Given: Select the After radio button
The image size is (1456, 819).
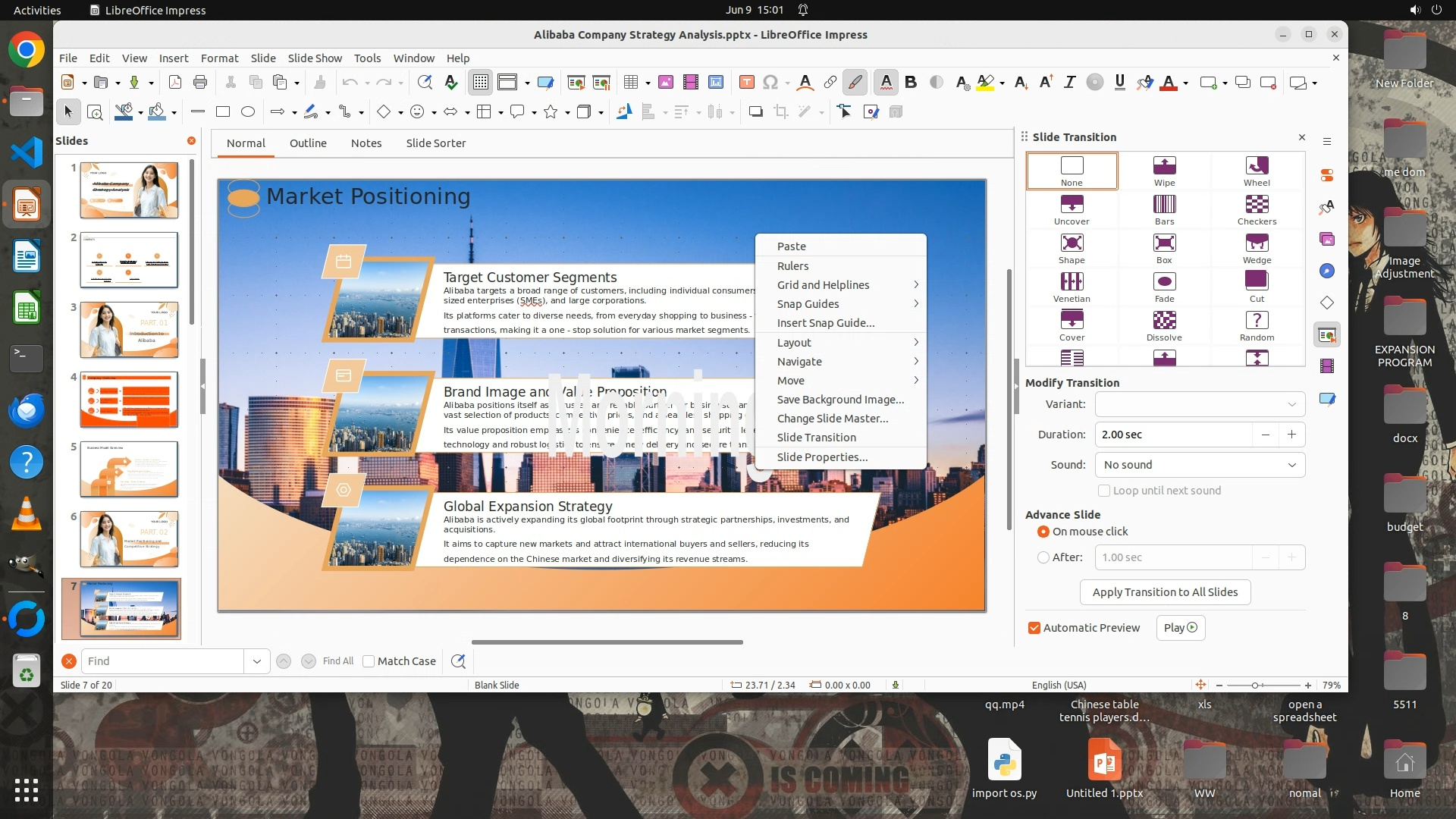Looking at the screenshot, I should [x=1043, y=557].
